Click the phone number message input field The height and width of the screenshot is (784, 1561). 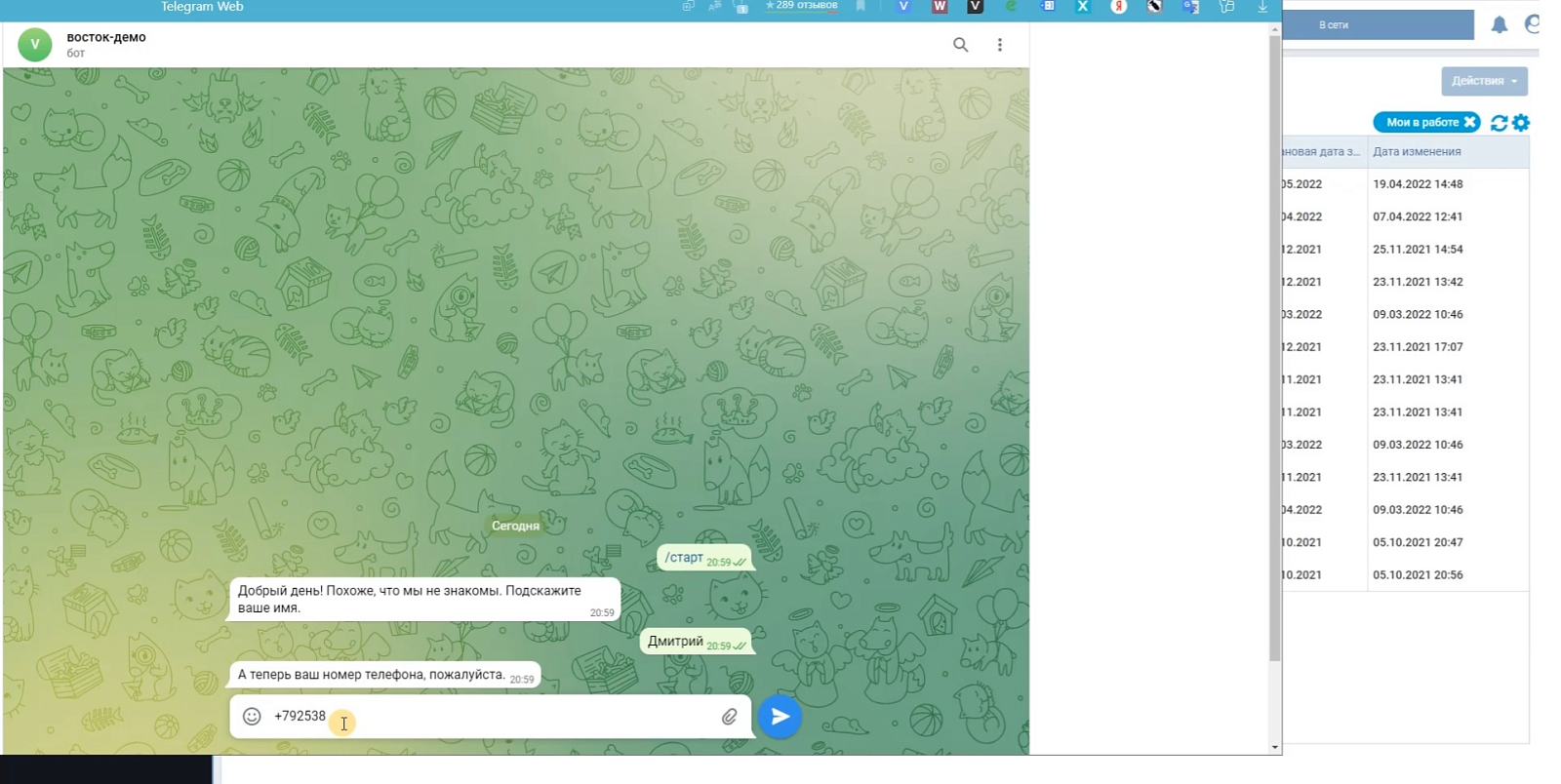click(493, 717)
